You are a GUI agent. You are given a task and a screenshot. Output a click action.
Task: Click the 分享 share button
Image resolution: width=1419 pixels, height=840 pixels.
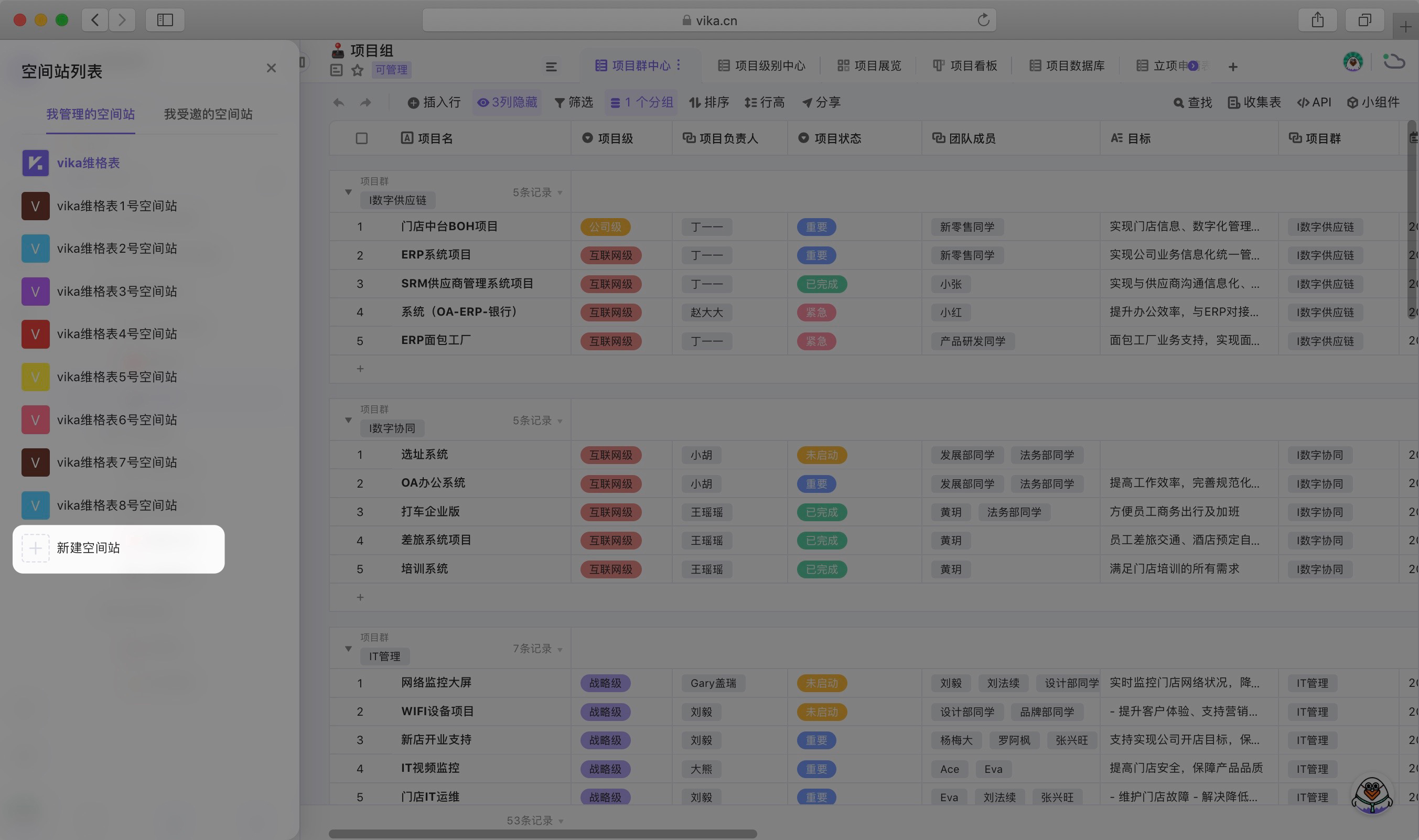(x=821, y=102)
